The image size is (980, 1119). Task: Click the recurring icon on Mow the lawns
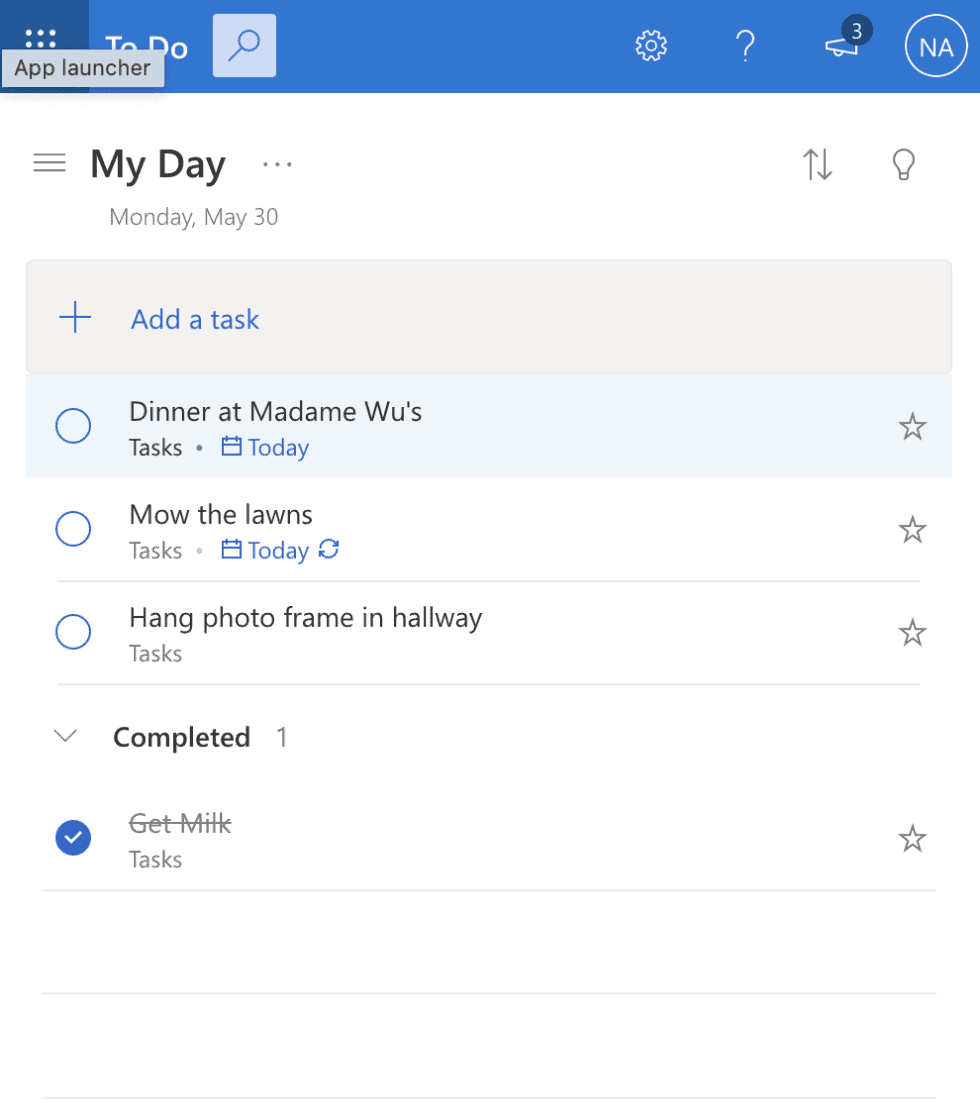[x=328, y=550]
